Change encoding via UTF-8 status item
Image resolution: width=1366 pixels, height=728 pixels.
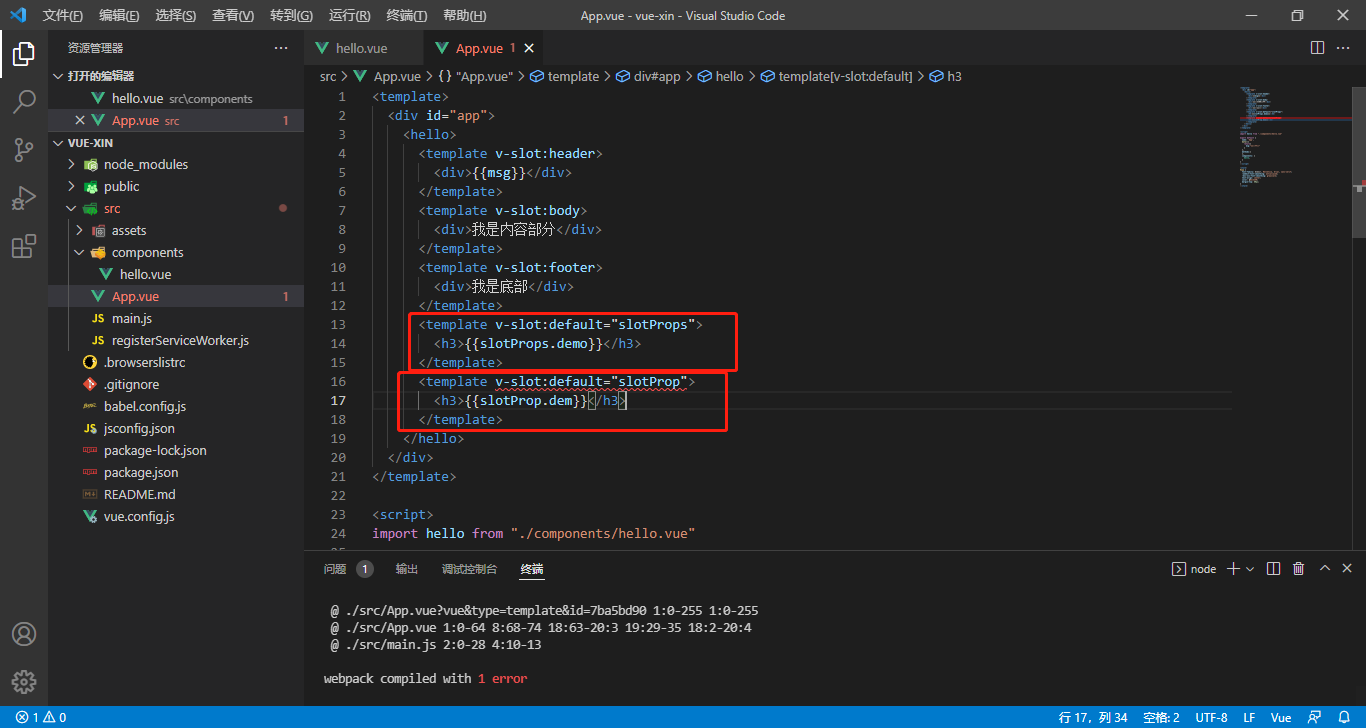[1211, 717]
